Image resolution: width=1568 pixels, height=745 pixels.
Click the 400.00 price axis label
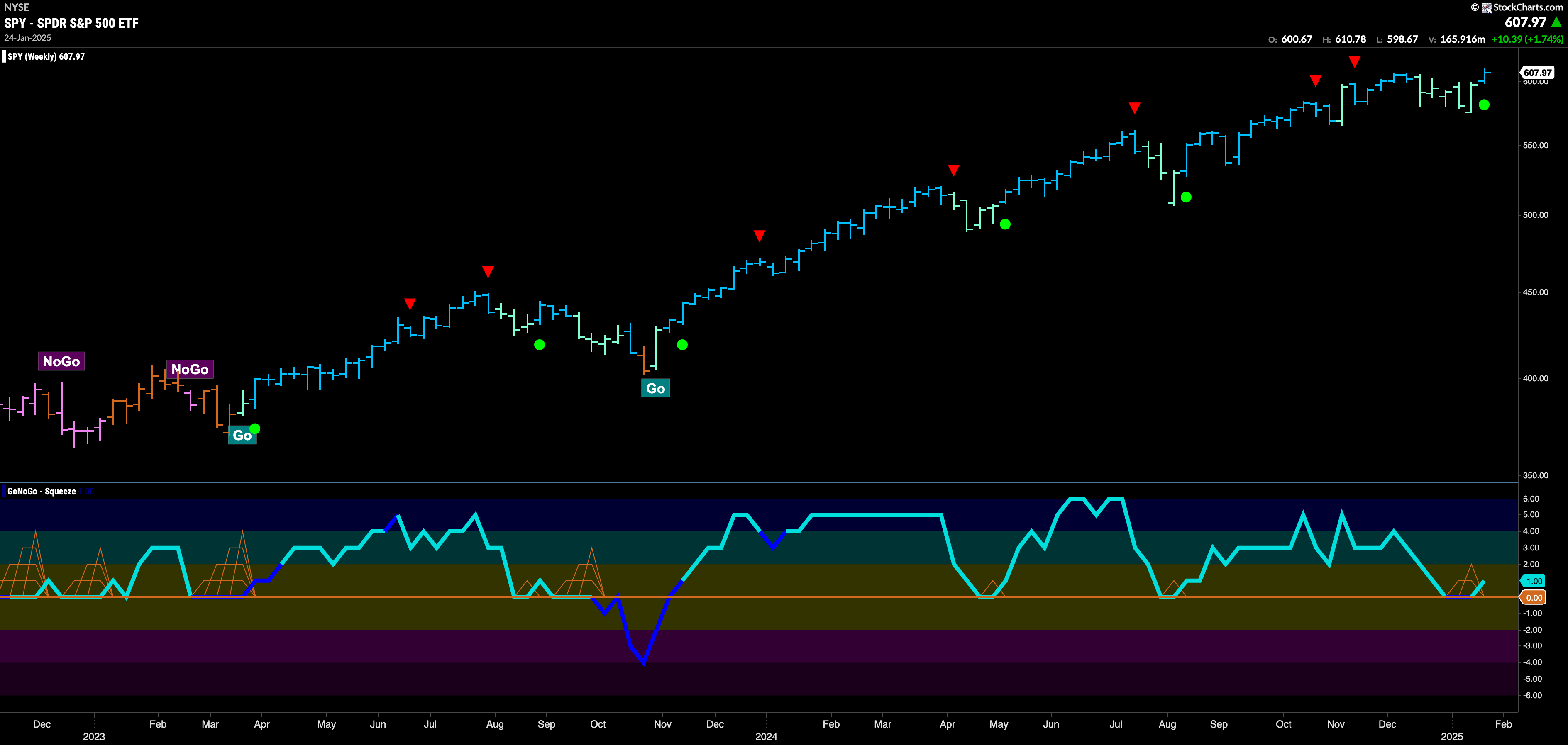(x=1535, y=378)
